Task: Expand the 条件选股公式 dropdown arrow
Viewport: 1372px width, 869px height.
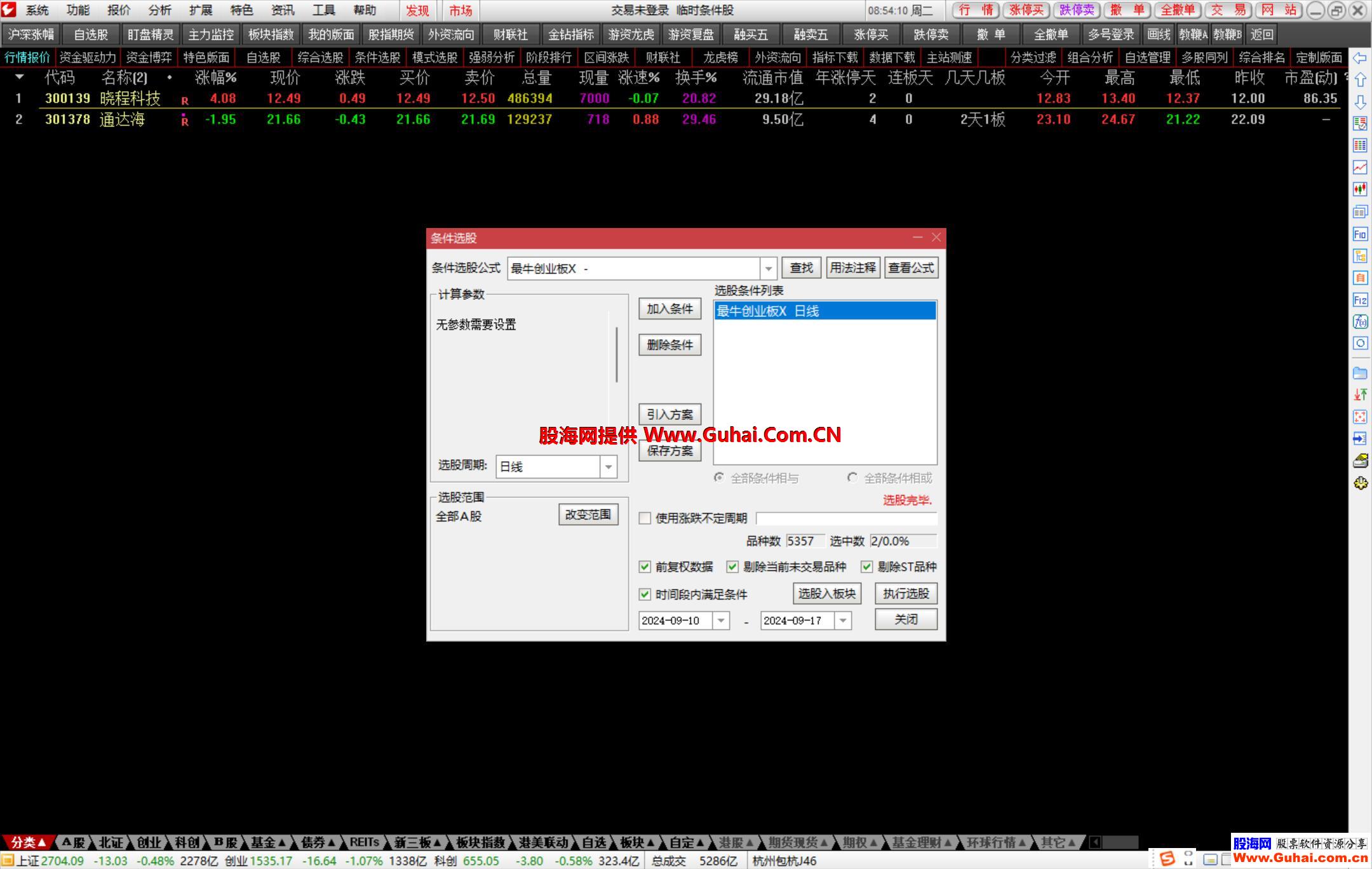Action: (769, 269)
